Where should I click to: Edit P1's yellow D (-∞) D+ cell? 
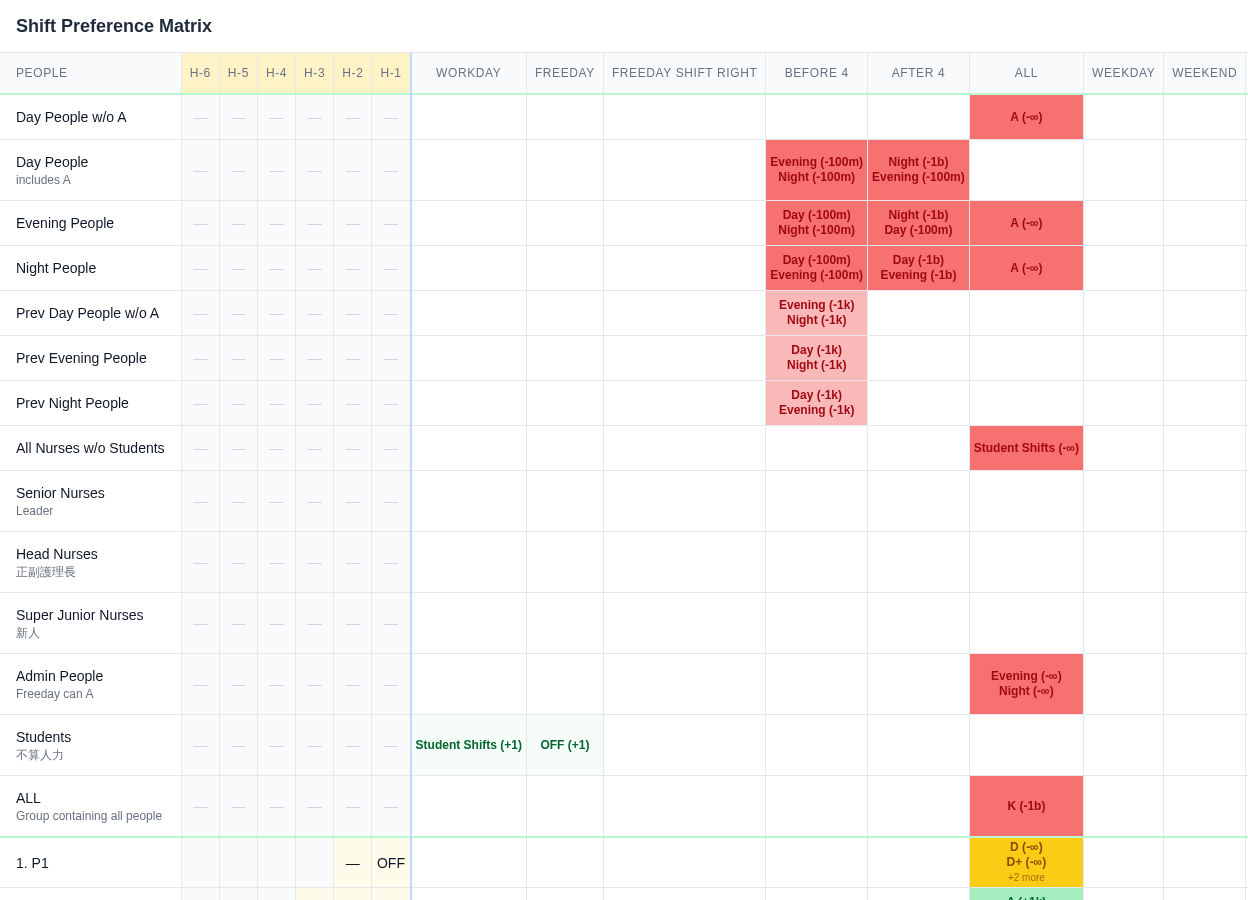[1026, 862]
